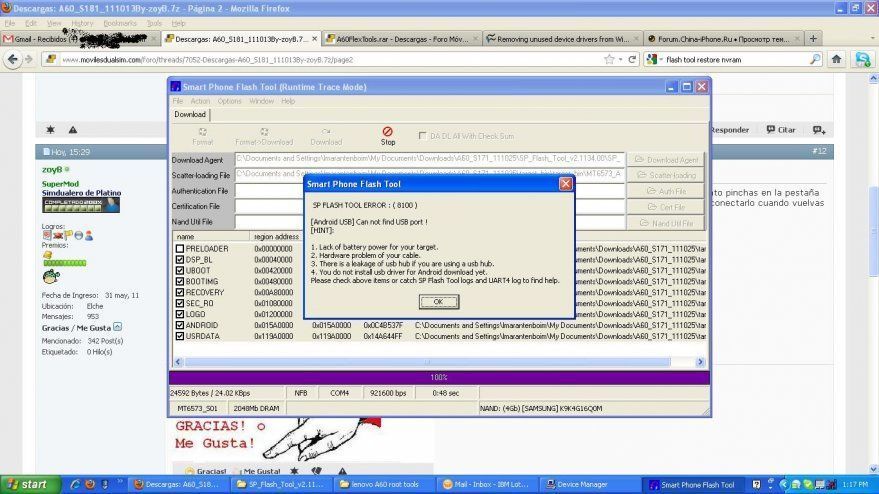Uncheck the SEC_RO checkbox

tap(180, 303)
